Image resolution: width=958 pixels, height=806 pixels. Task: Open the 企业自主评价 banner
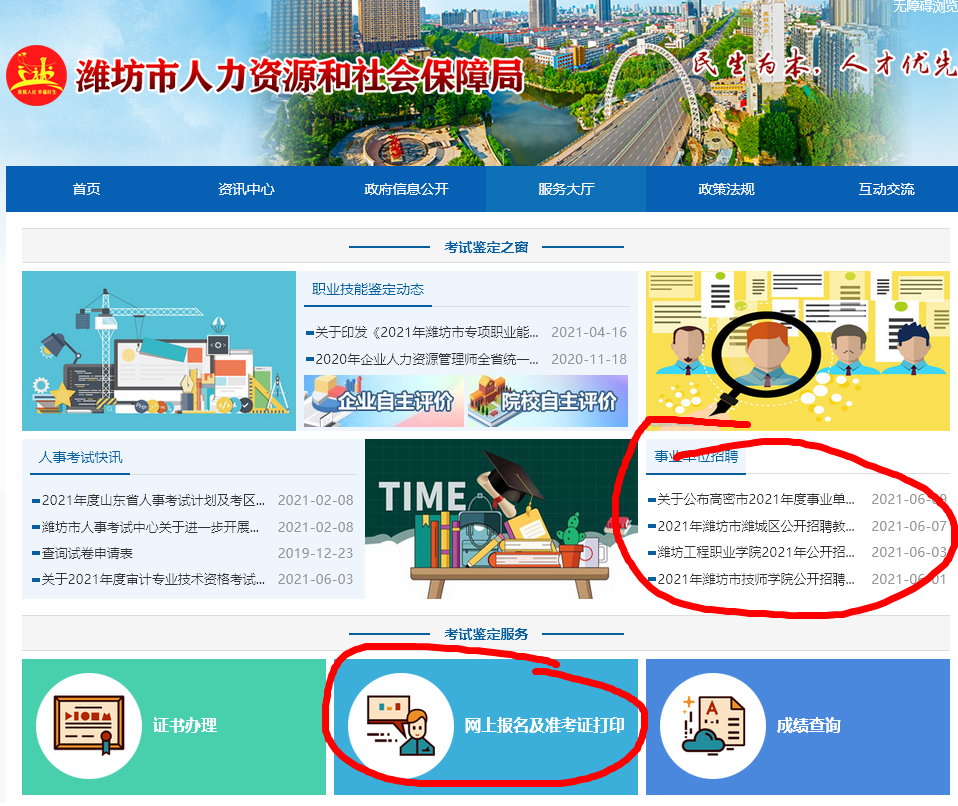coord(383,401)
